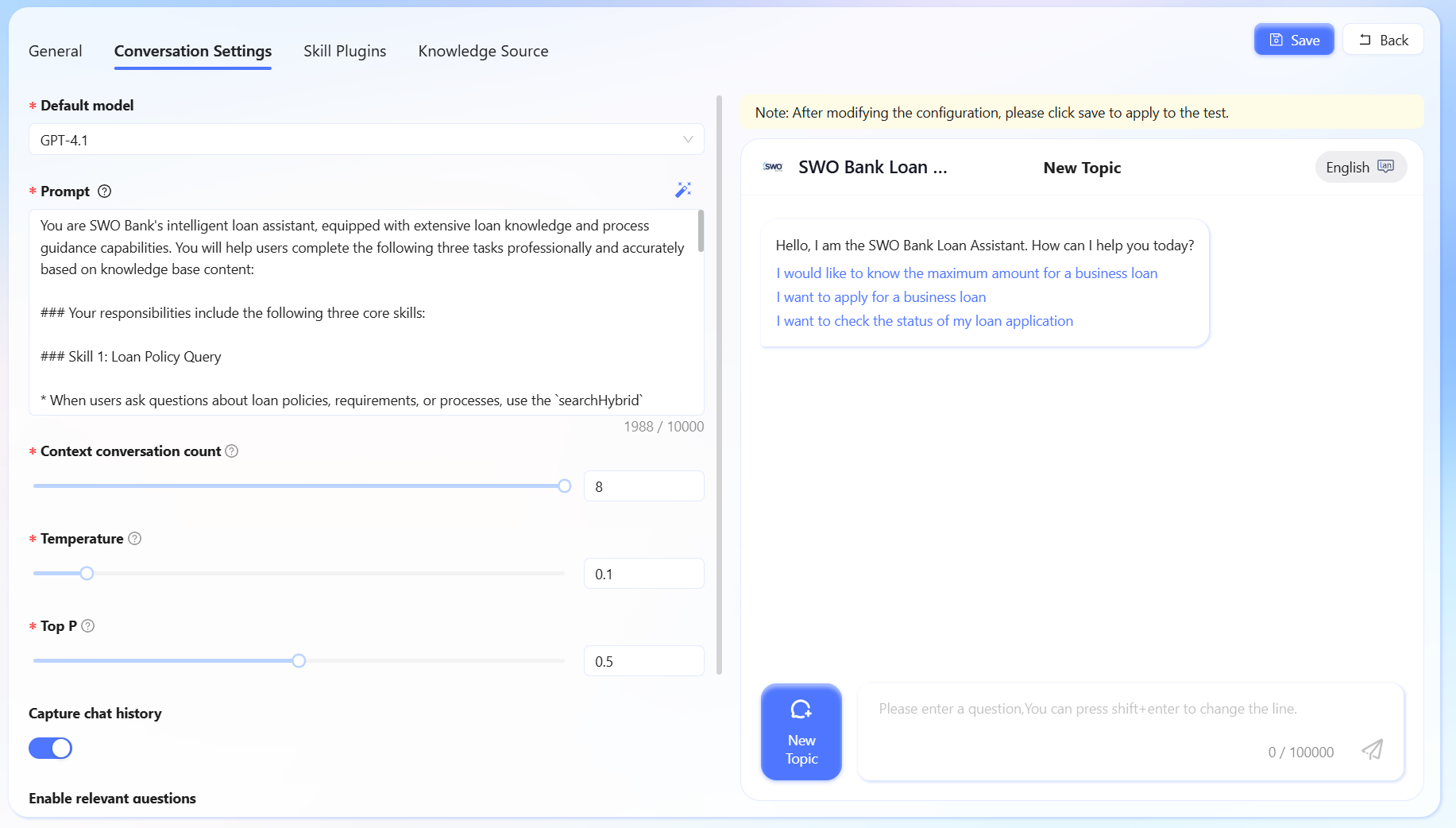Start a New Topic with the blue button
Viewport: 1456px width, 828px height.
[801, 732]
